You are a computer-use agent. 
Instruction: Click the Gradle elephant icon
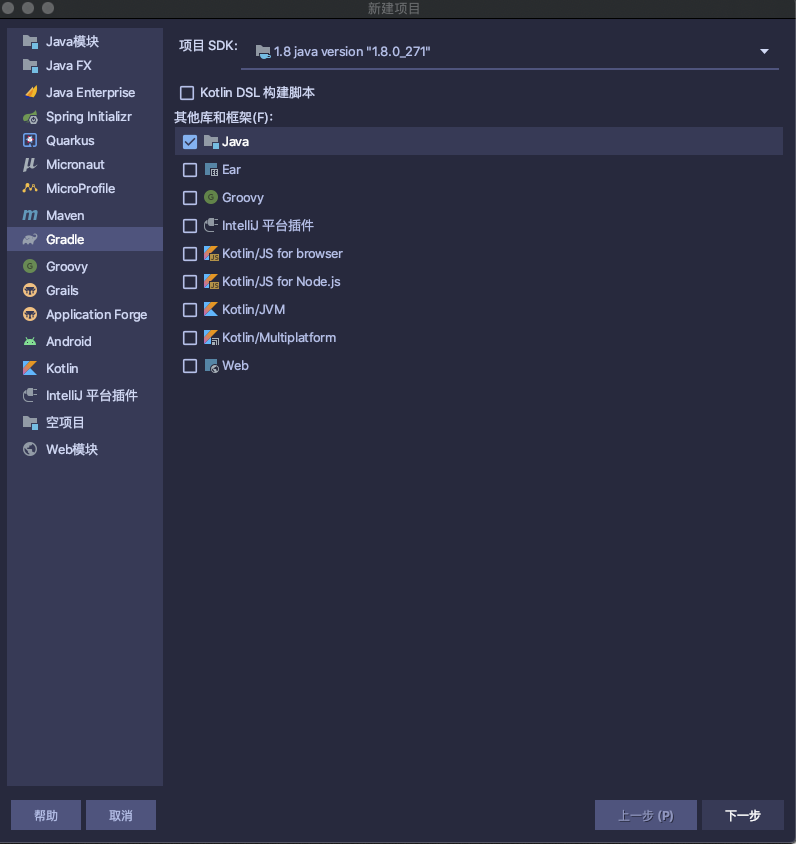click(x=30, y=240)
